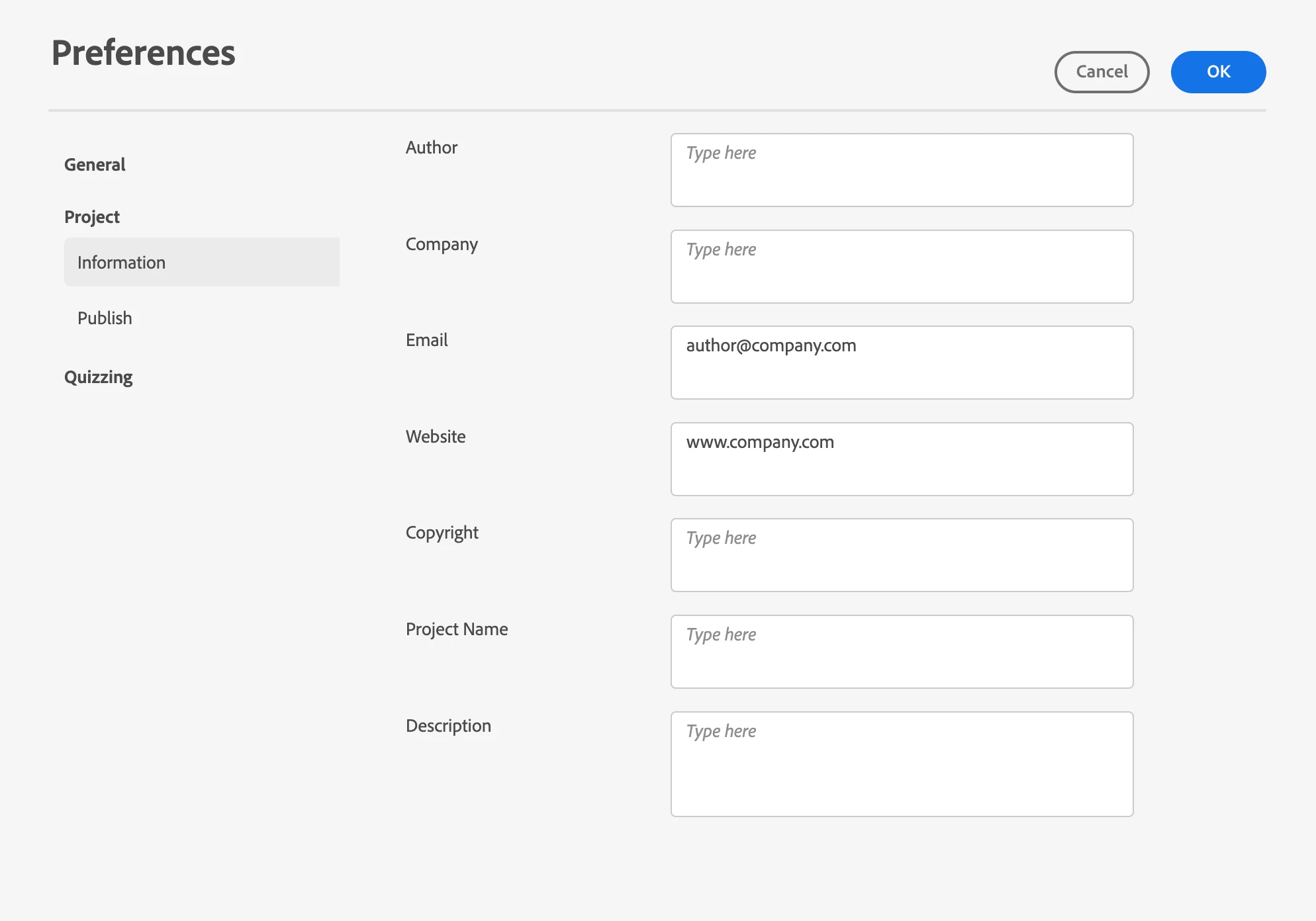Click into the Project Name field

pyautogui.click(x=902, y=652)
